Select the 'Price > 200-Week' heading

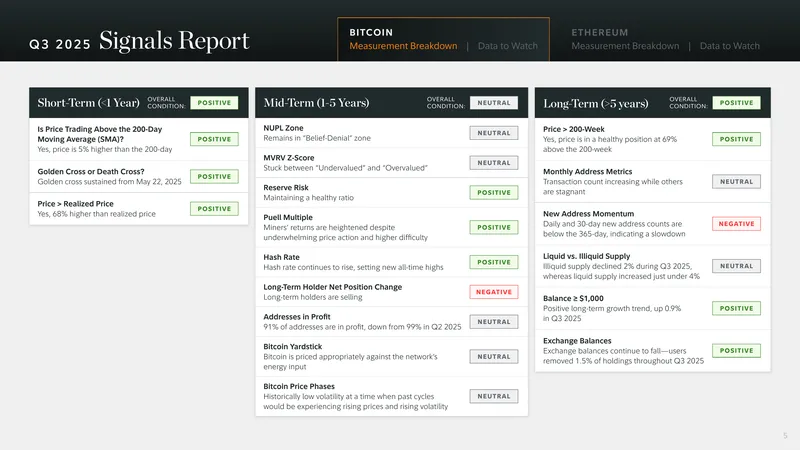coord(573,129)
